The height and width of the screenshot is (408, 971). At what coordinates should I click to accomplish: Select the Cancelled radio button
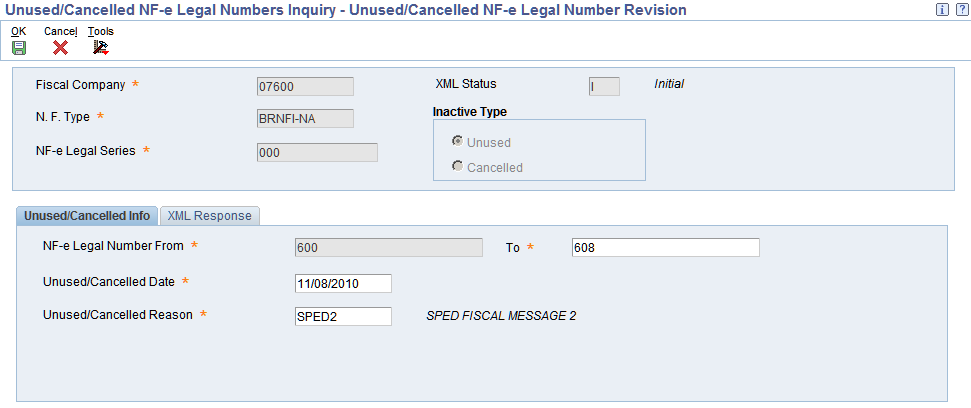pos(458,166)
